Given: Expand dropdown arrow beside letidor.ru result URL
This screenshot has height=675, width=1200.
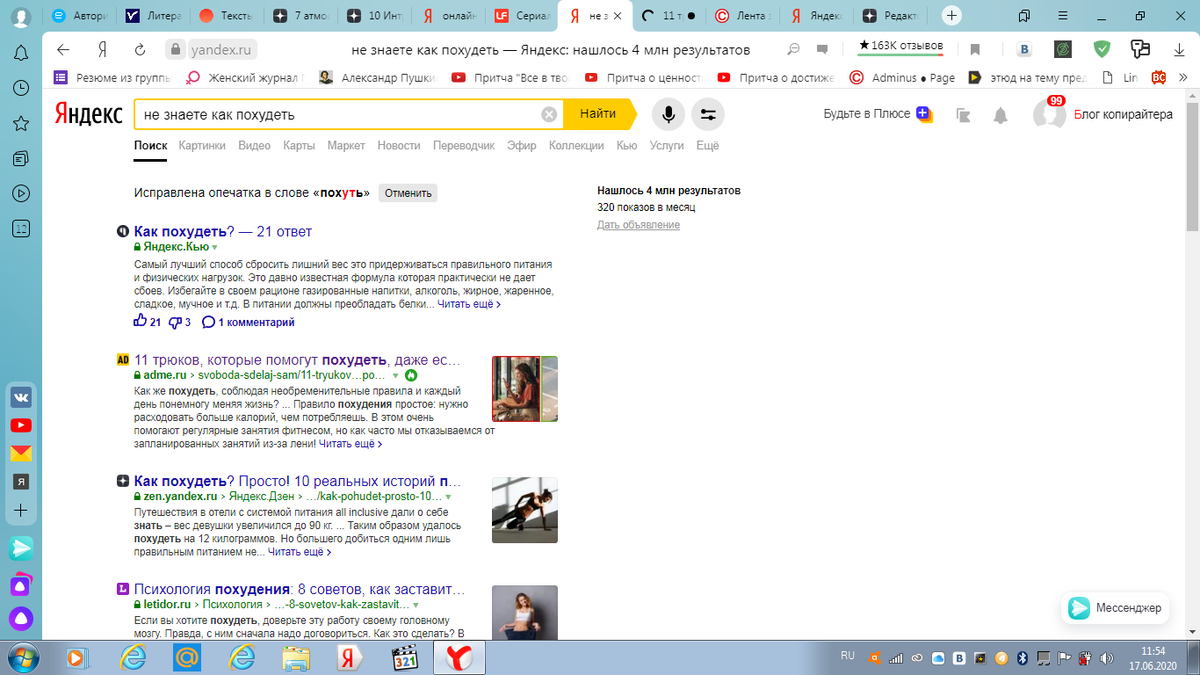Looking at the screenshot, I should point(415,605).
